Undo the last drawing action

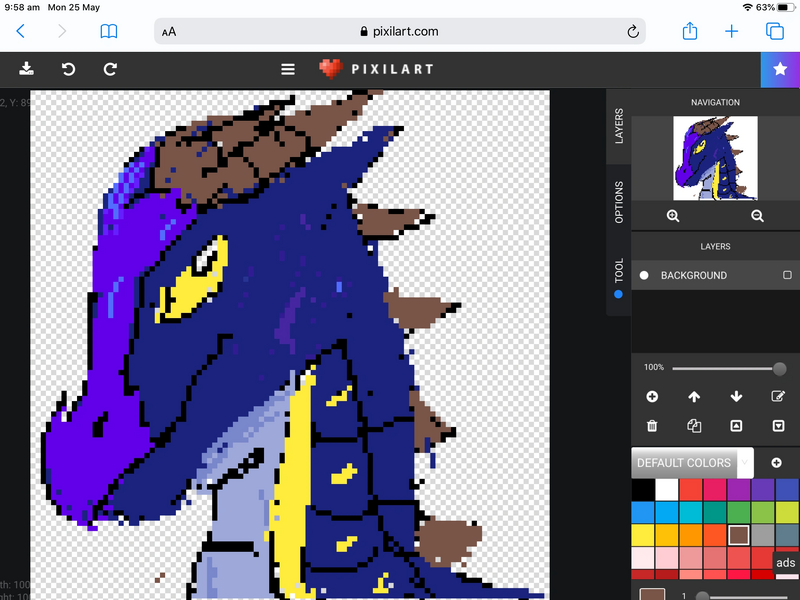tap(68, 69)
